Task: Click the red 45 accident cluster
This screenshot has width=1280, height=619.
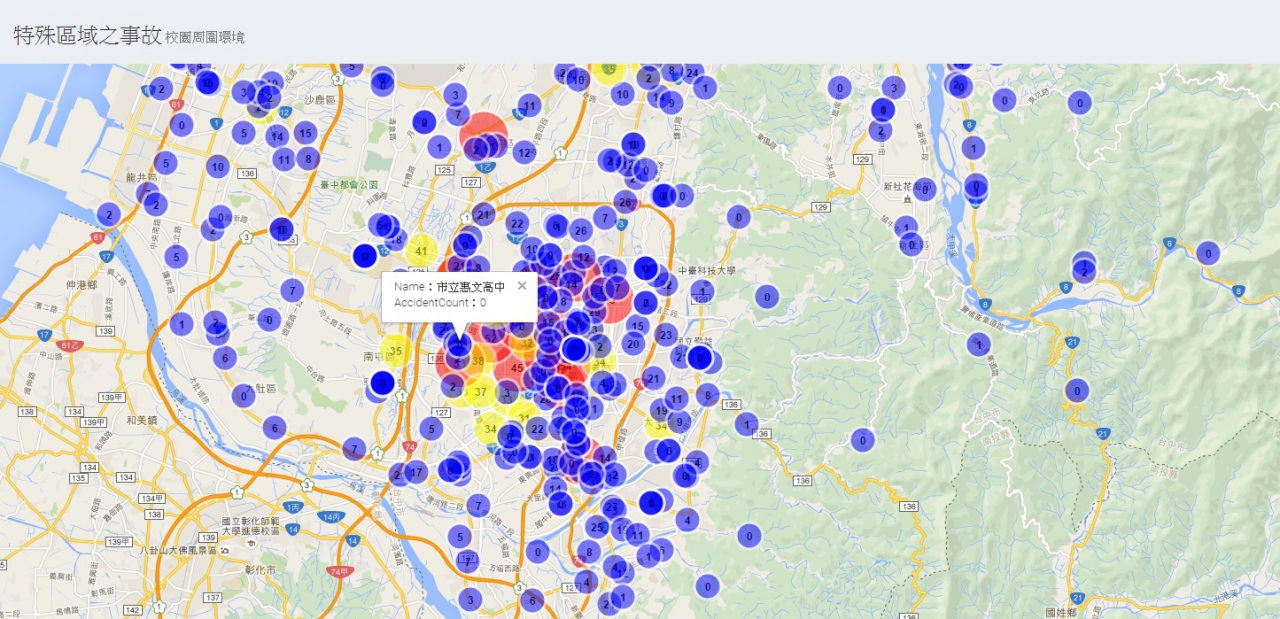Action: tap(517, 368)
